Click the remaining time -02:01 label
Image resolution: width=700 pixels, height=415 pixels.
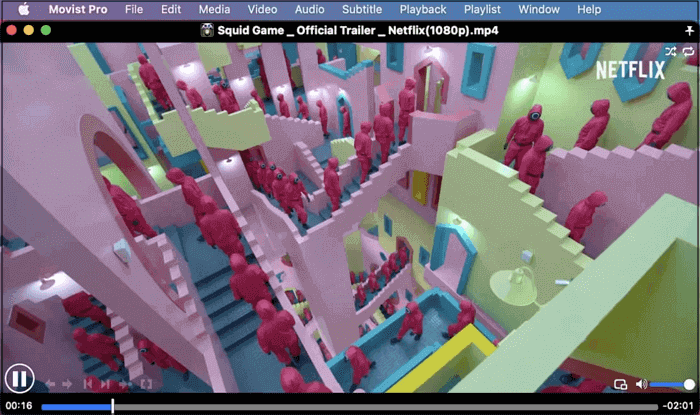[x=680, y=406]
